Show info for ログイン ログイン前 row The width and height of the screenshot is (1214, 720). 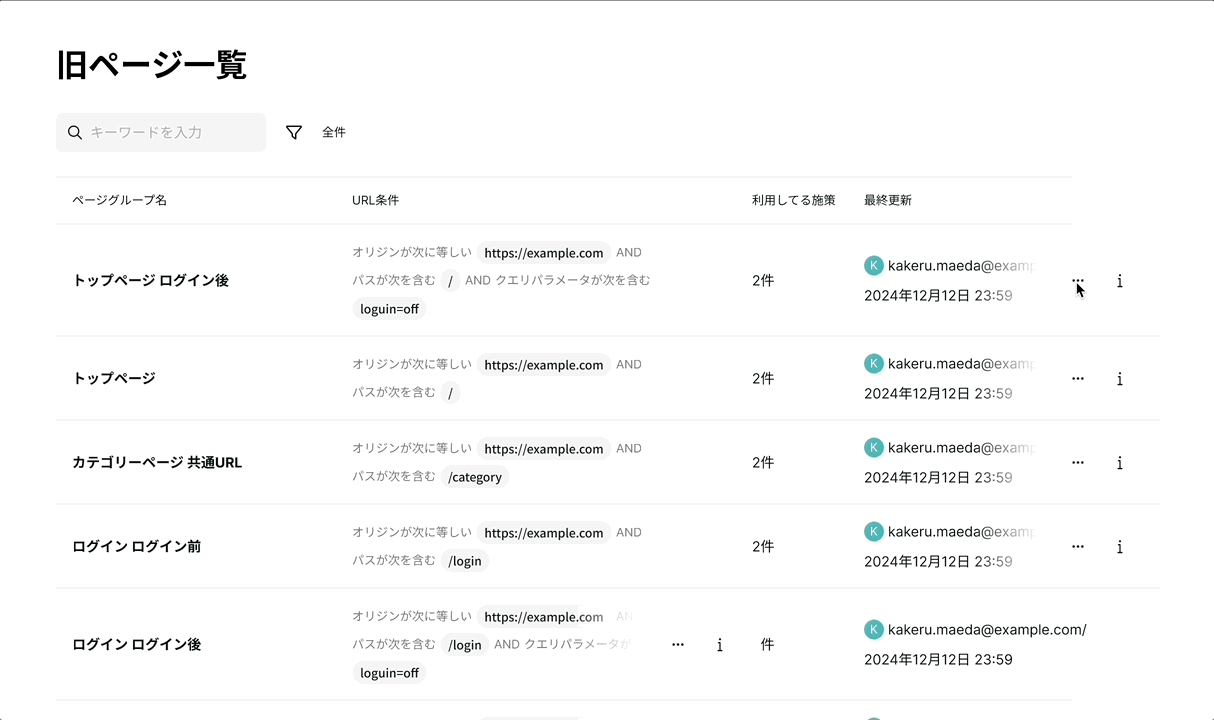[1120, 547]
